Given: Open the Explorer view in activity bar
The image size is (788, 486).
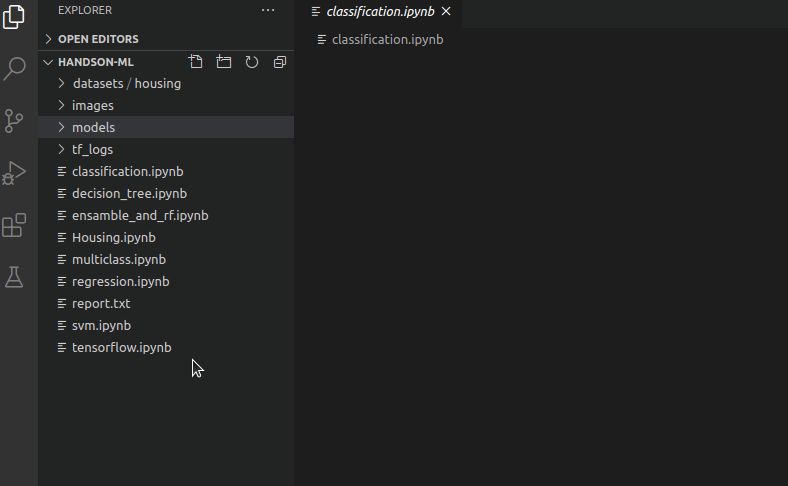Looking at the screenshot, I should 14,17.
